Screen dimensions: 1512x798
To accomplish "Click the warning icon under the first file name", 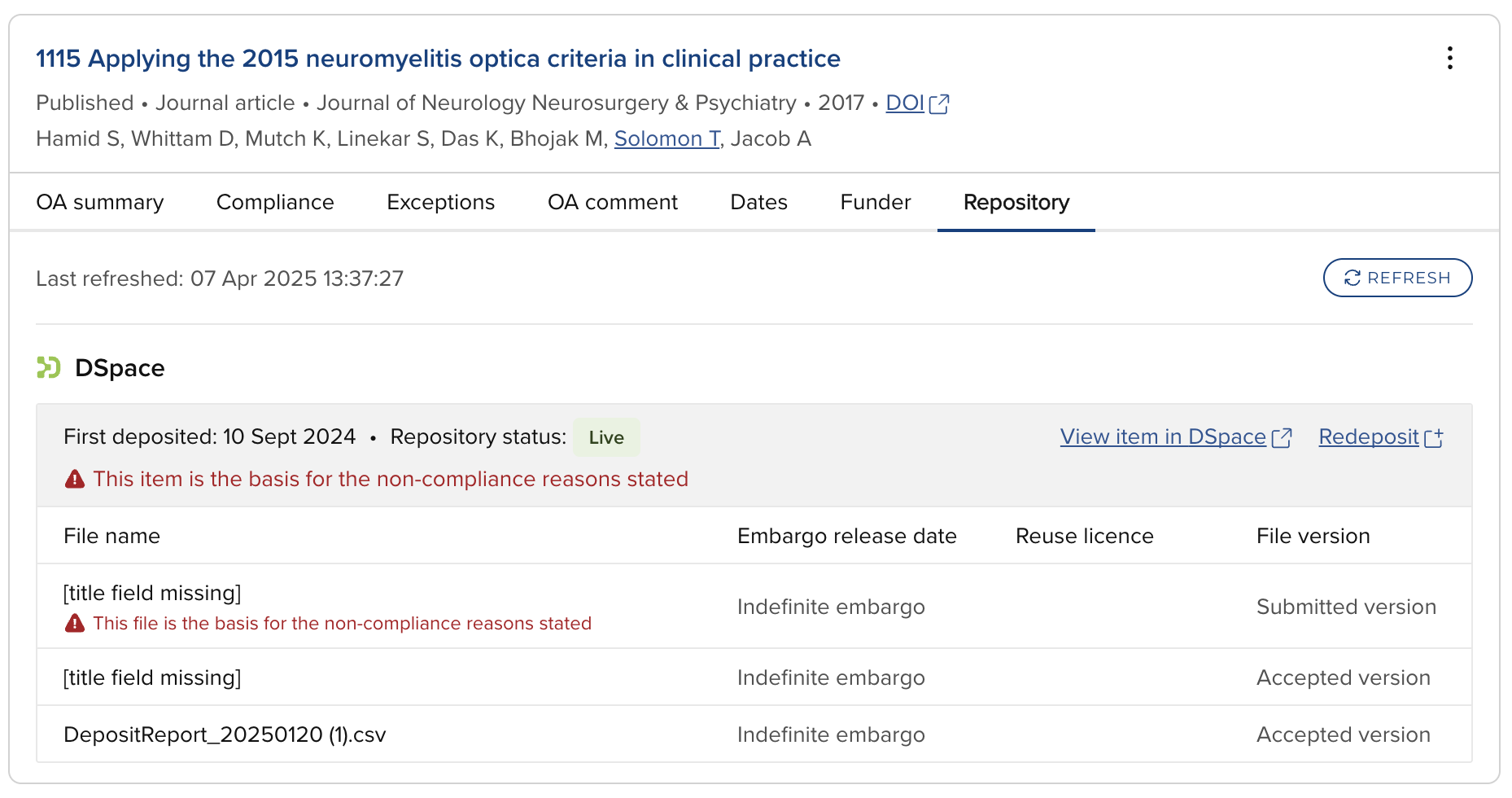I will (x=75, y=624).
